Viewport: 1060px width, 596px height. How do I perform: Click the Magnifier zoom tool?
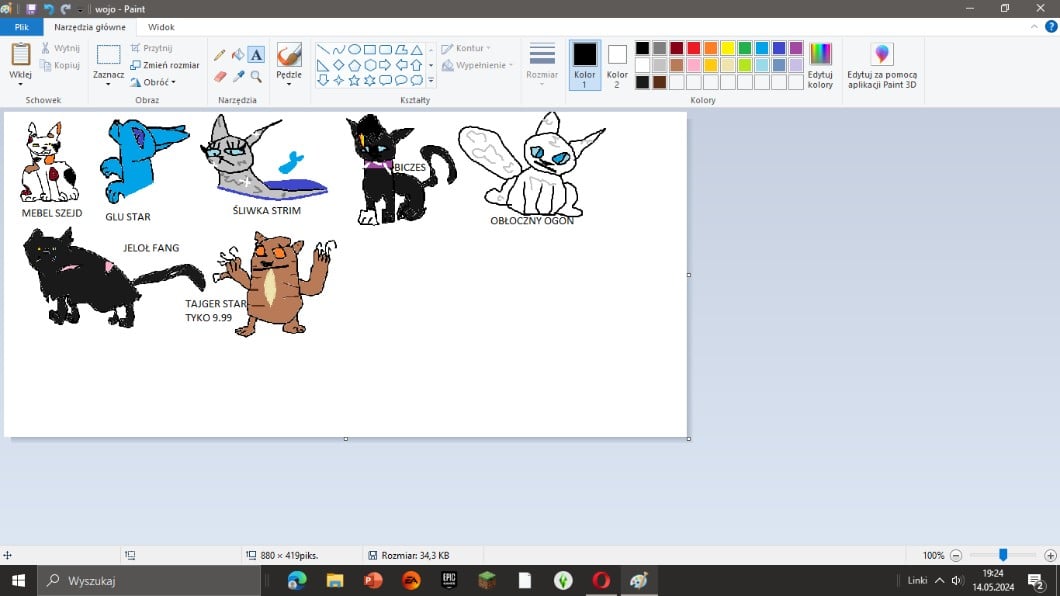(x=256, y=76)
